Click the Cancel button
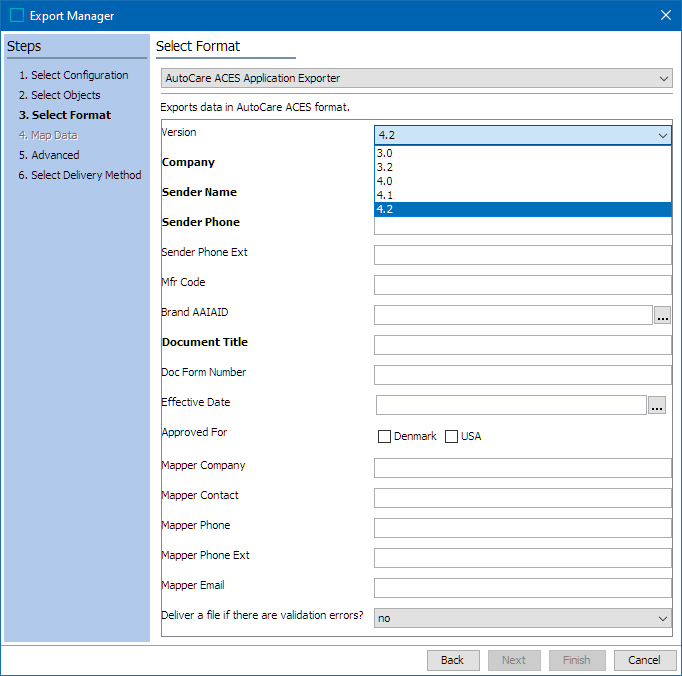 (645, 660)
